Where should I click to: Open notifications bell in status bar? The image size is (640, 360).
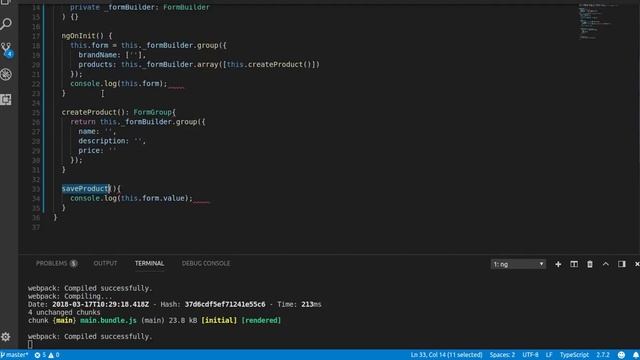(x=636, y=355)
